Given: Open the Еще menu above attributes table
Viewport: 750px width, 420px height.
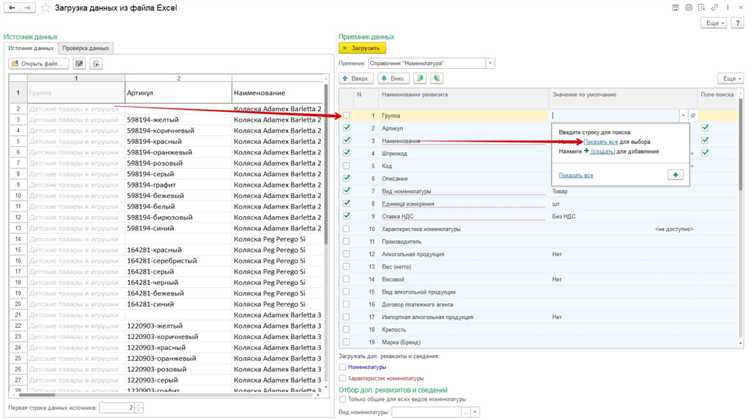Looking at the screenshot, I should 731,78.
